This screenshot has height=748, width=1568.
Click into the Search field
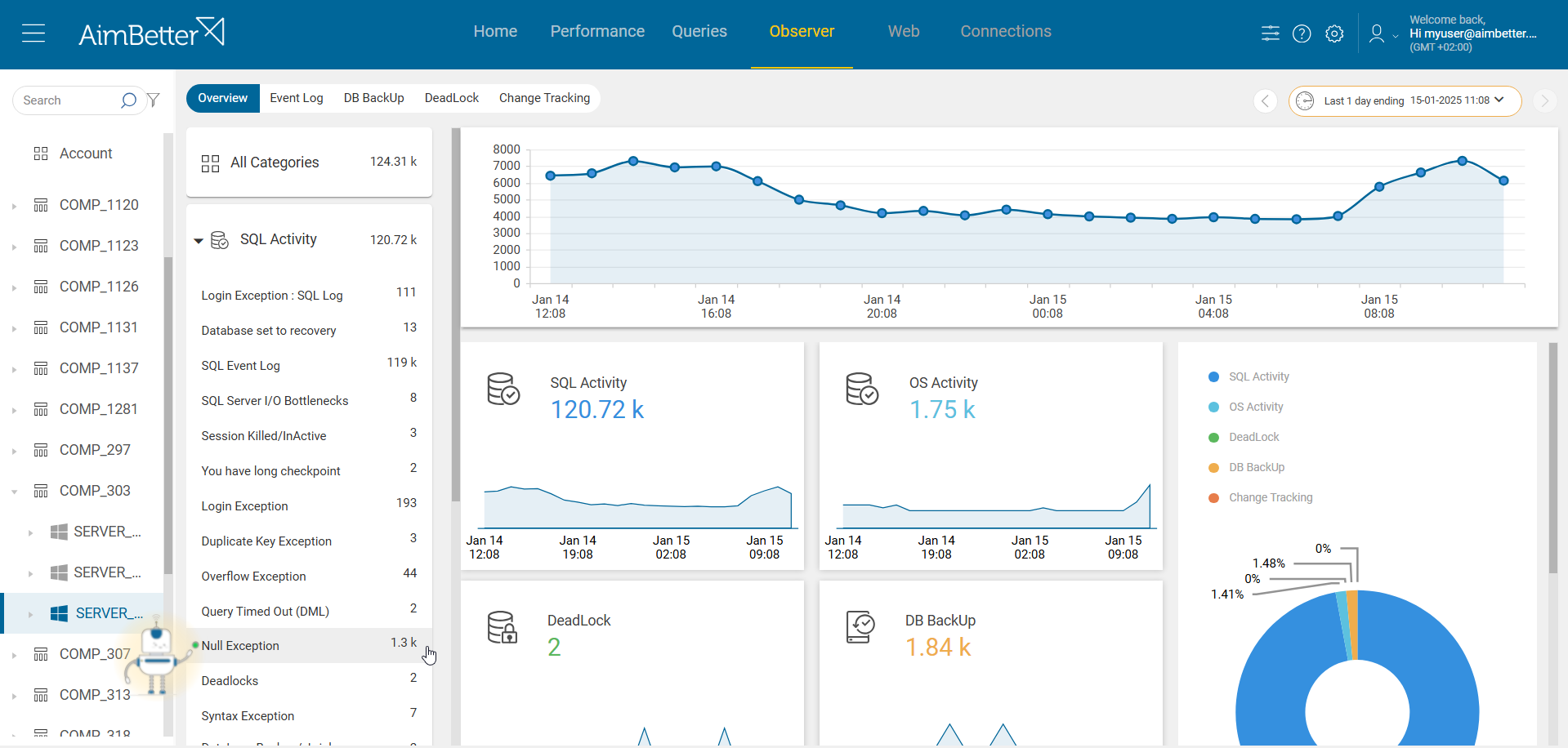(69, 100)
